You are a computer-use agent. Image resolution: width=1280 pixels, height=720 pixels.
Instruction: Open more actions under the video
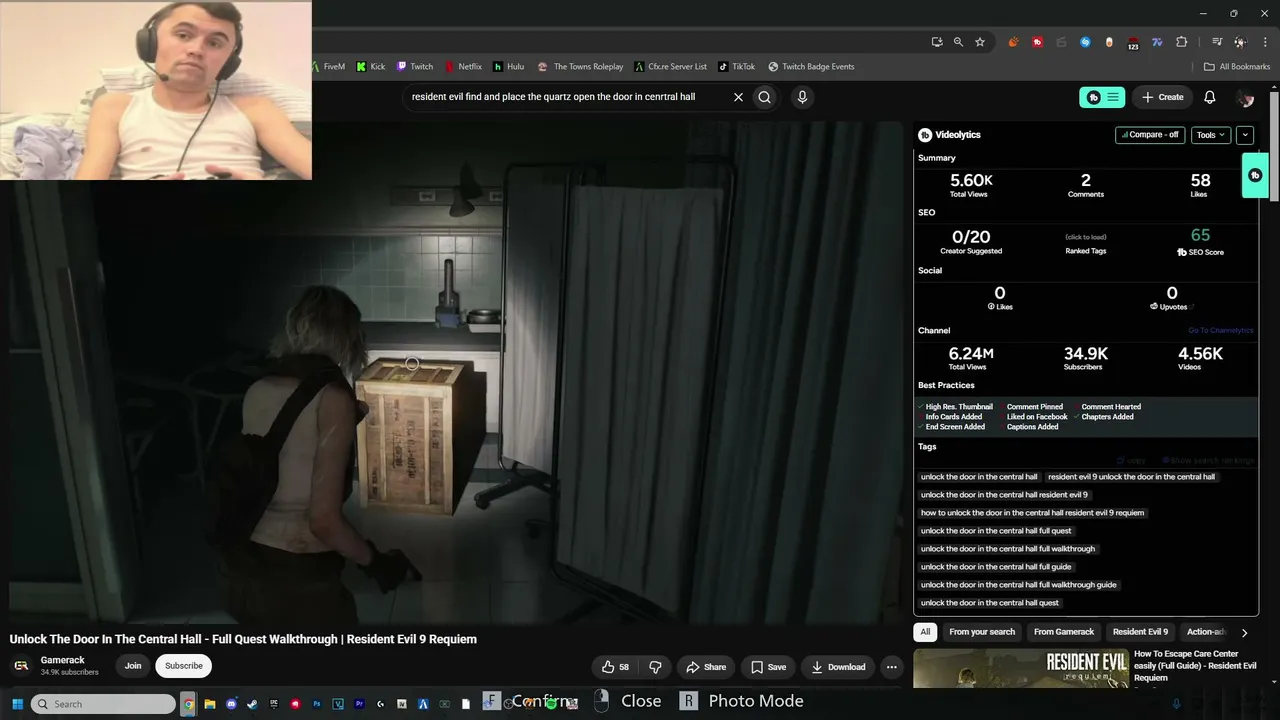click(891, 667)
